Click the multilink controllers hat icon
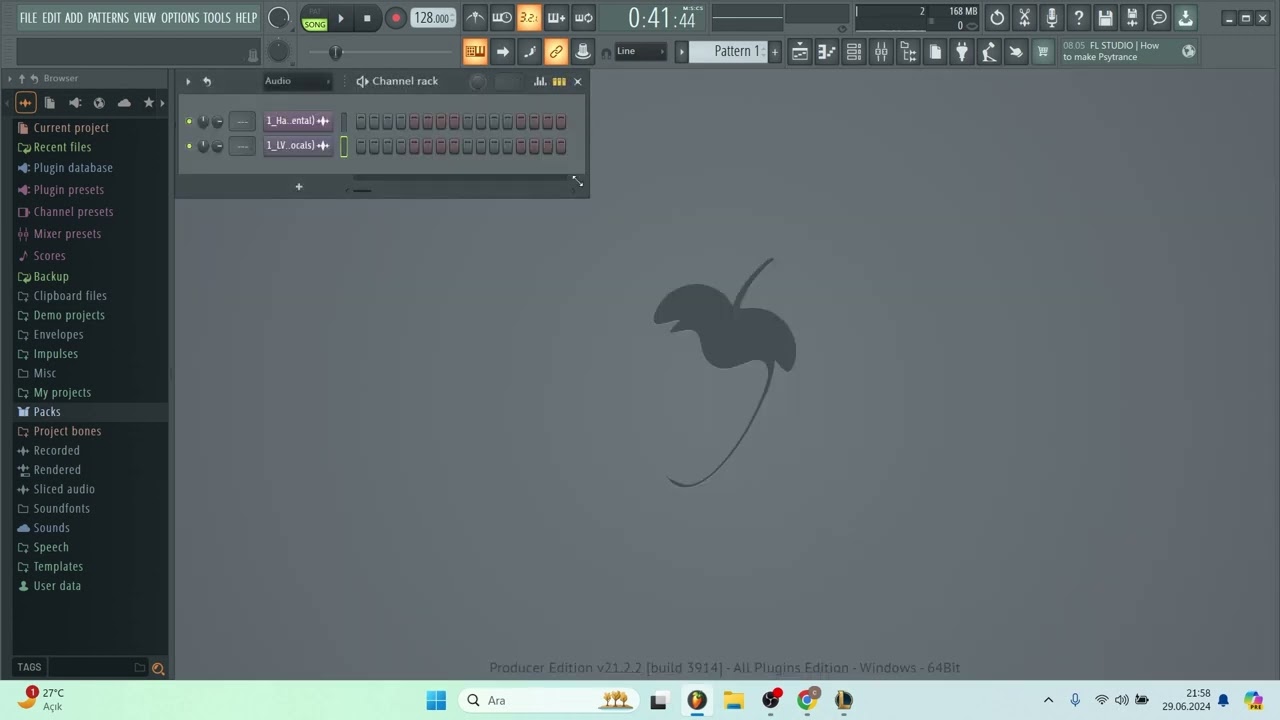 click(x=583, y=52)
